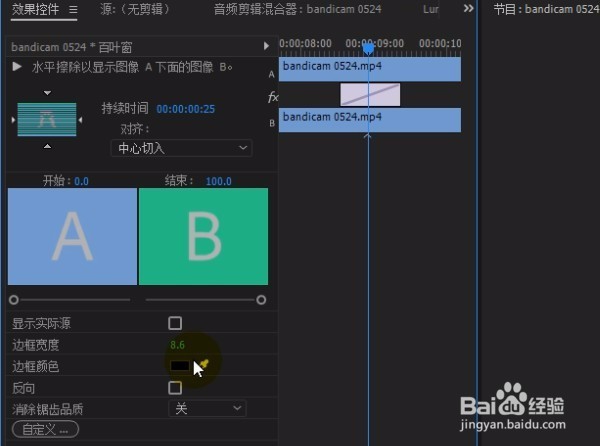Click the end preview slider handle under B
Image resolution: width=600 pixels, height=446 pixels.
[261, 300]
